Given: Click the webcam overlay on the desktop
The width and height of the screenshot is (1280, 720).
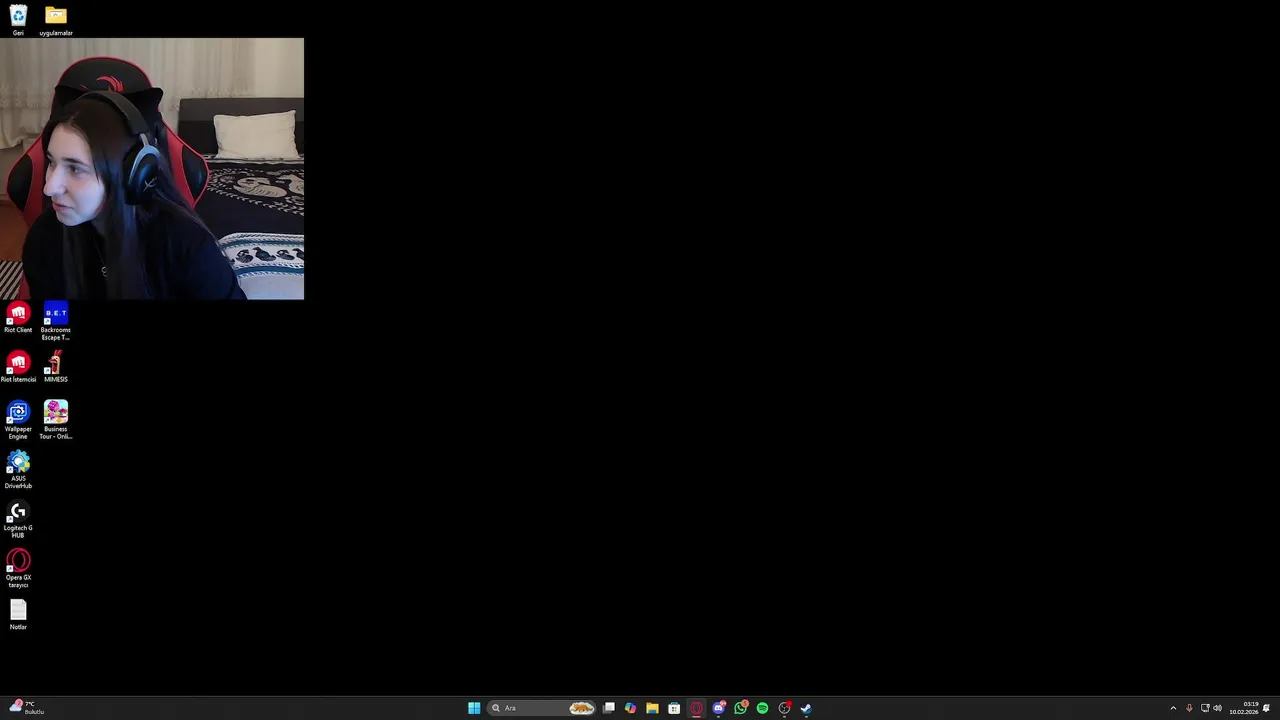Looking at the screenshot, I should point(152,169).
